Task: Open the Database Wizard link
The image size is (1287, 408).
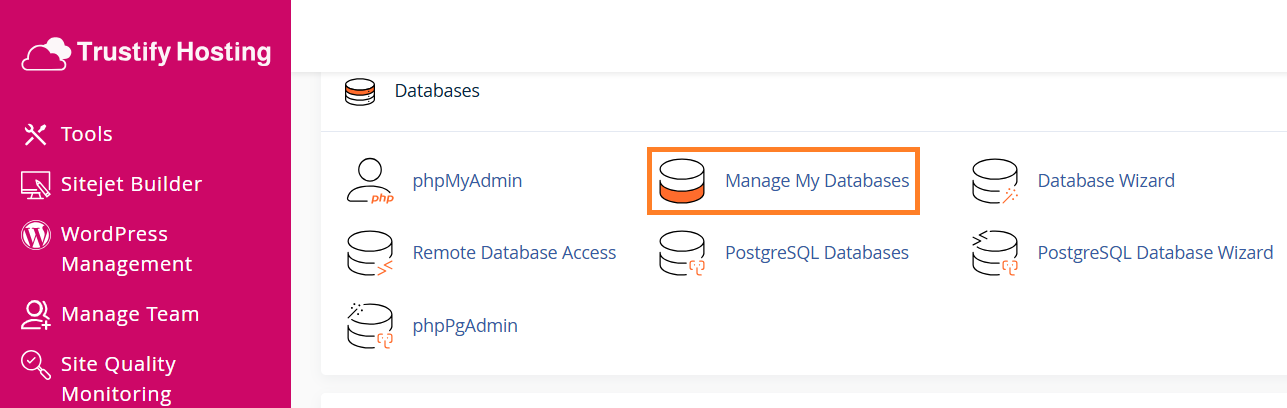Action: tap(1106, 181)
